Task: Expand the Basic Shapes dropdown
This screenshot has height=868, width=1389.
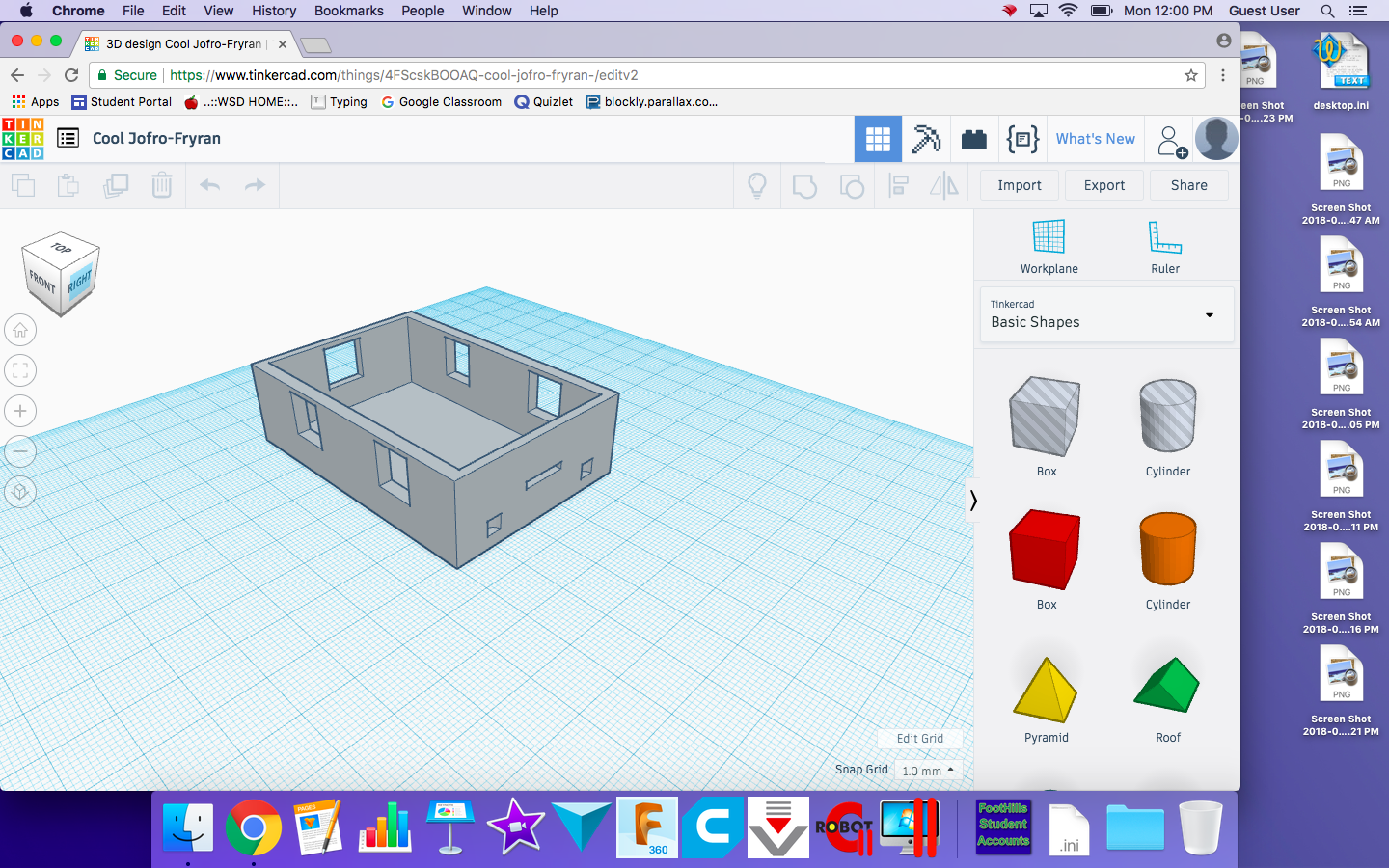Action: point(1106,314)
